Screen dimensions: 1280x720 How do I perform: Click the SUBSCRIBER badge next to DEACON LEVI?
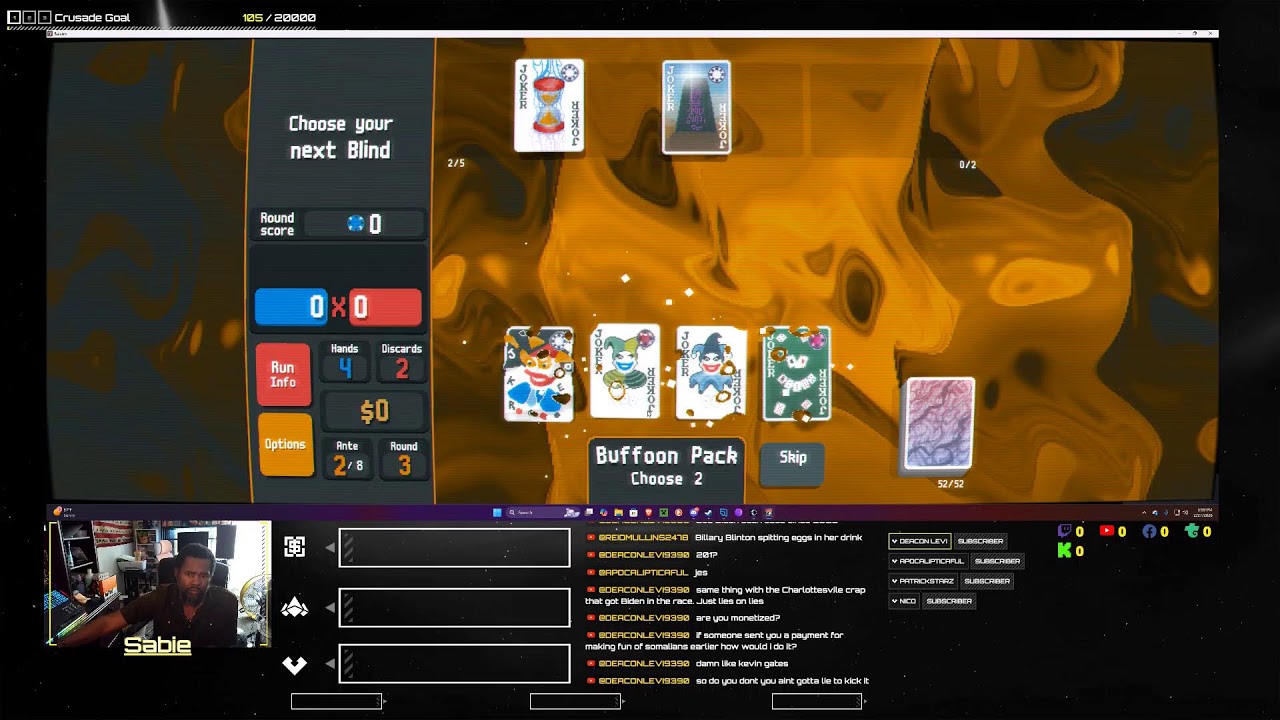pyautogui.click(x=980, y=541)
